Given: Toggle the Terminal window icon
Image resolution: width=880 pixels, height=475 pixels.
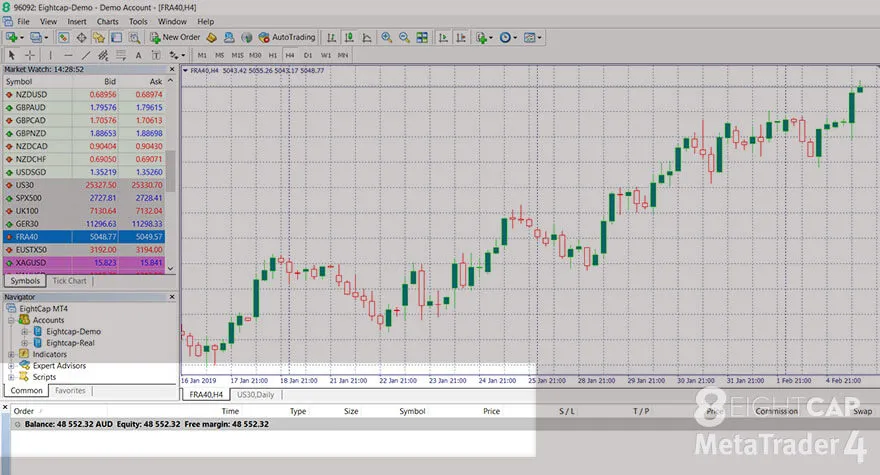Looking at the screenshot, I should [x=116, y=38].
